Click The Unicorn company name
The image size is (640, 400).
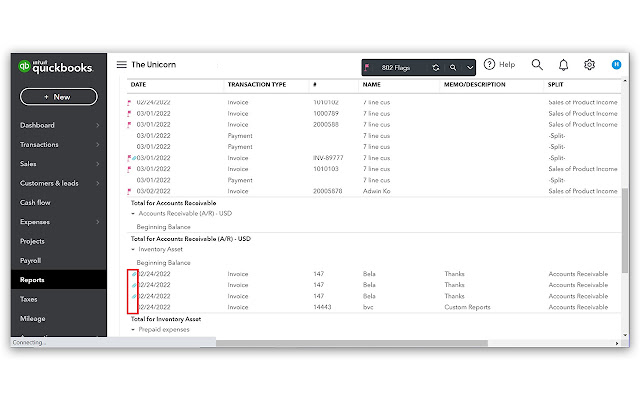153,64
